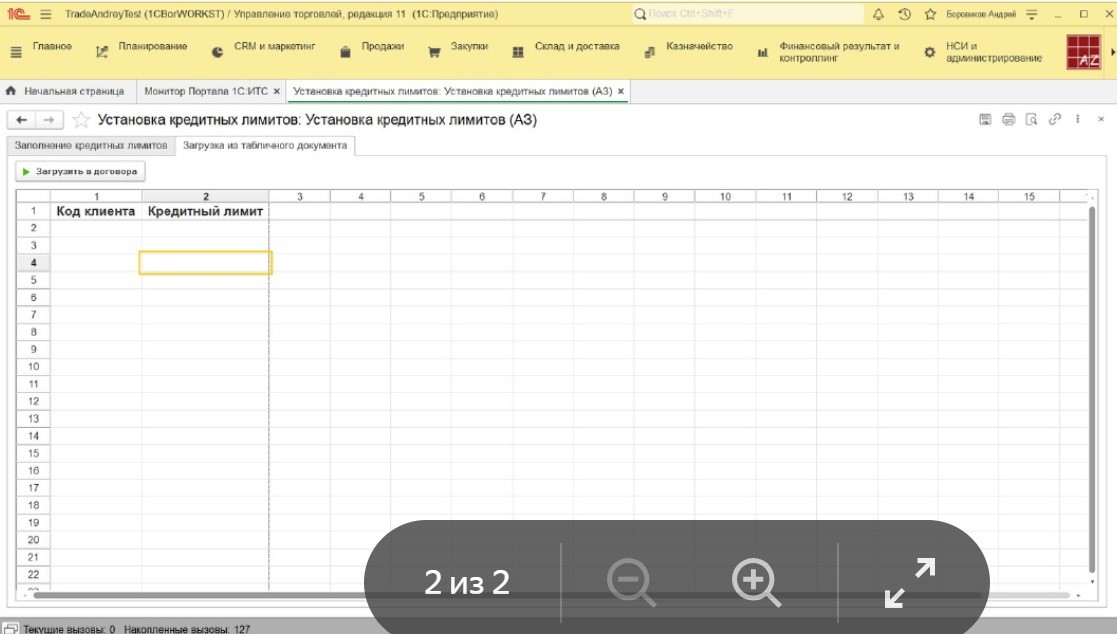Open service settings menu beside user name
1117x634 pixels.
click(x=1032, y=14)
